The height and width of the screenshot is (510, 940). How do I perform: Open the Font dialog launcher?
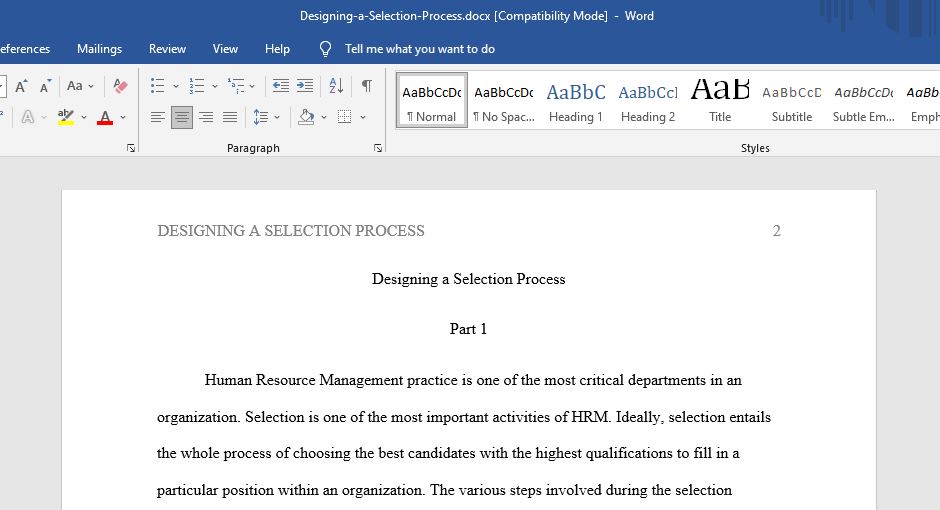click(x=131, y=148)
